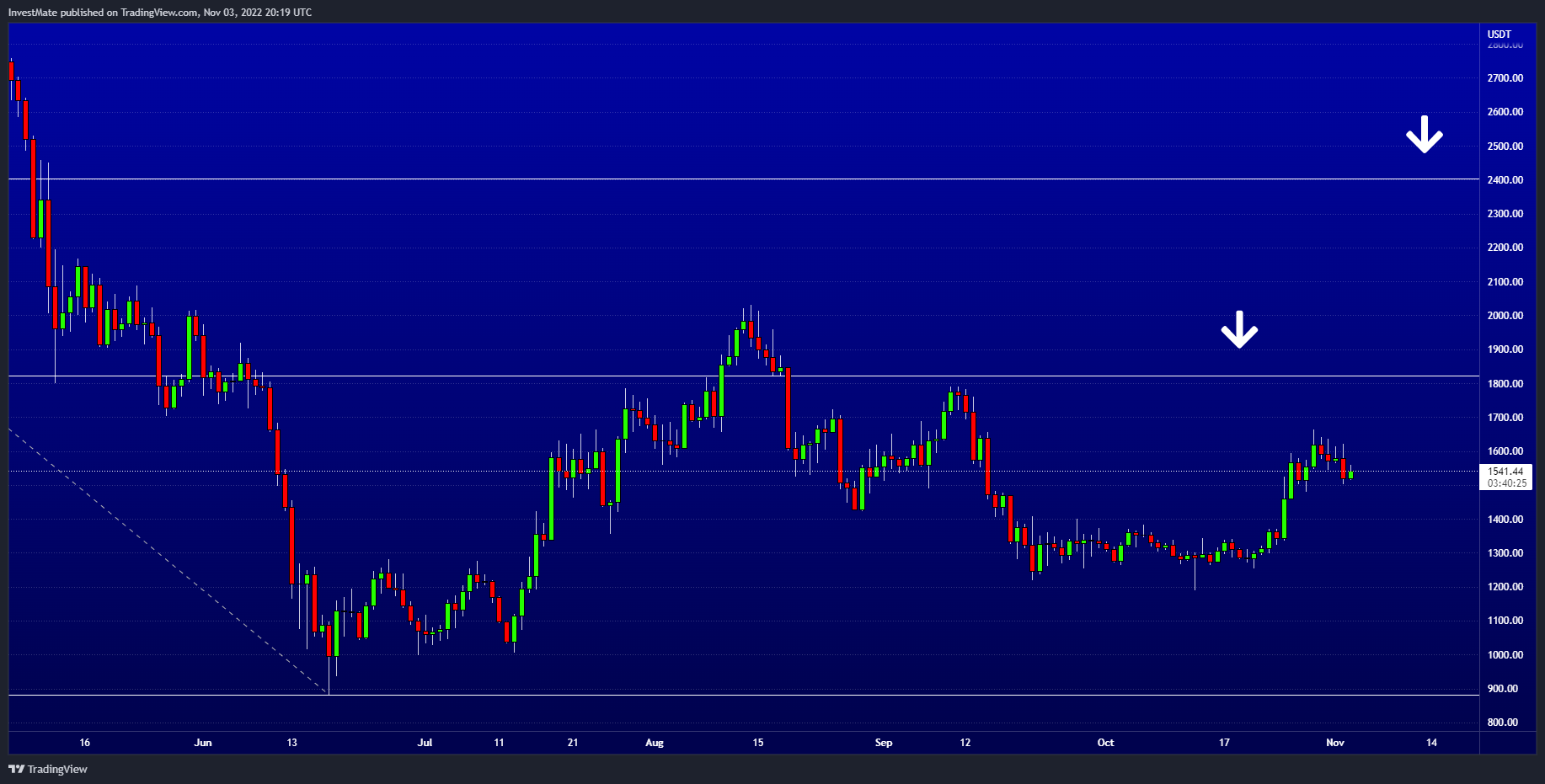Click the date label 17 on the time axis
The width and height of the screenshot is (1545, 784).
pyautogui.click(x=1224, y=743)
